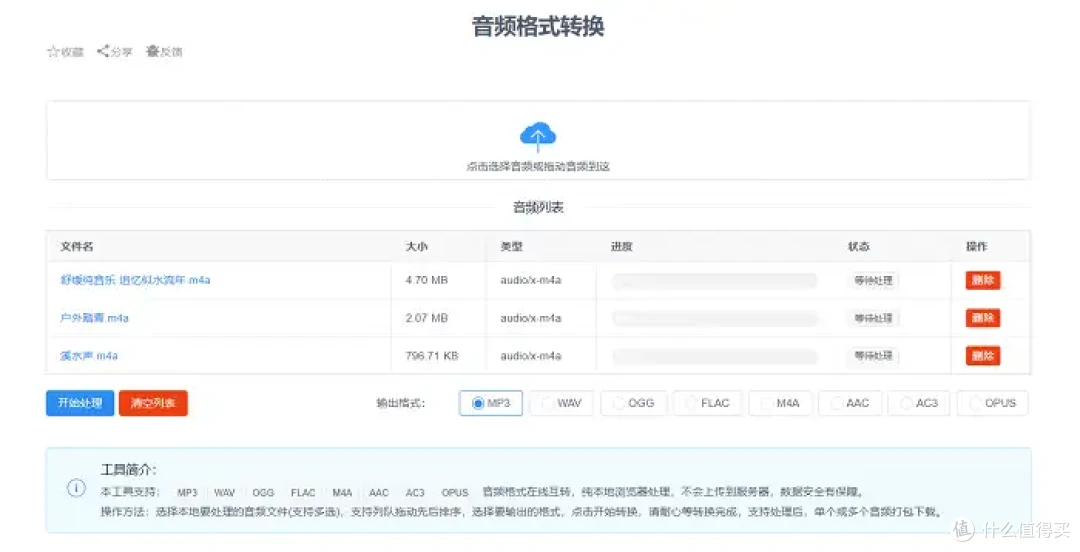Click the 音频格式转换 page title

(538, 26)
